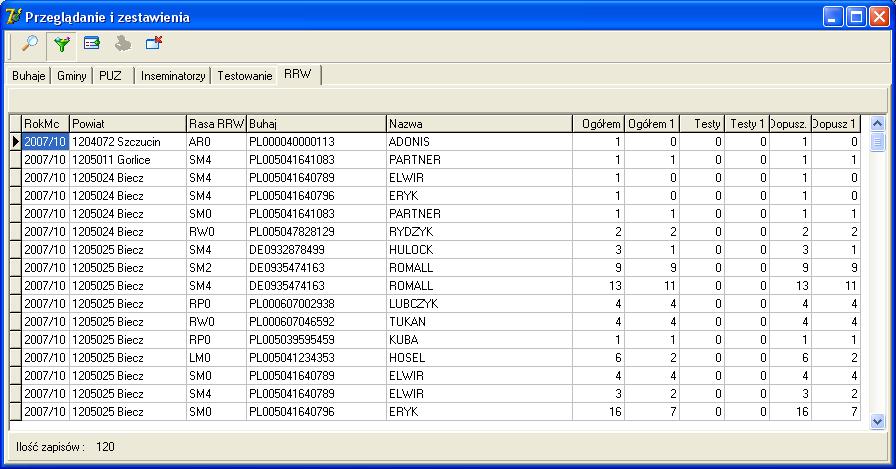Viewport: 896px width, 469px height.
Task: Click the Rasa RRW column header
Action: [217, 124]
